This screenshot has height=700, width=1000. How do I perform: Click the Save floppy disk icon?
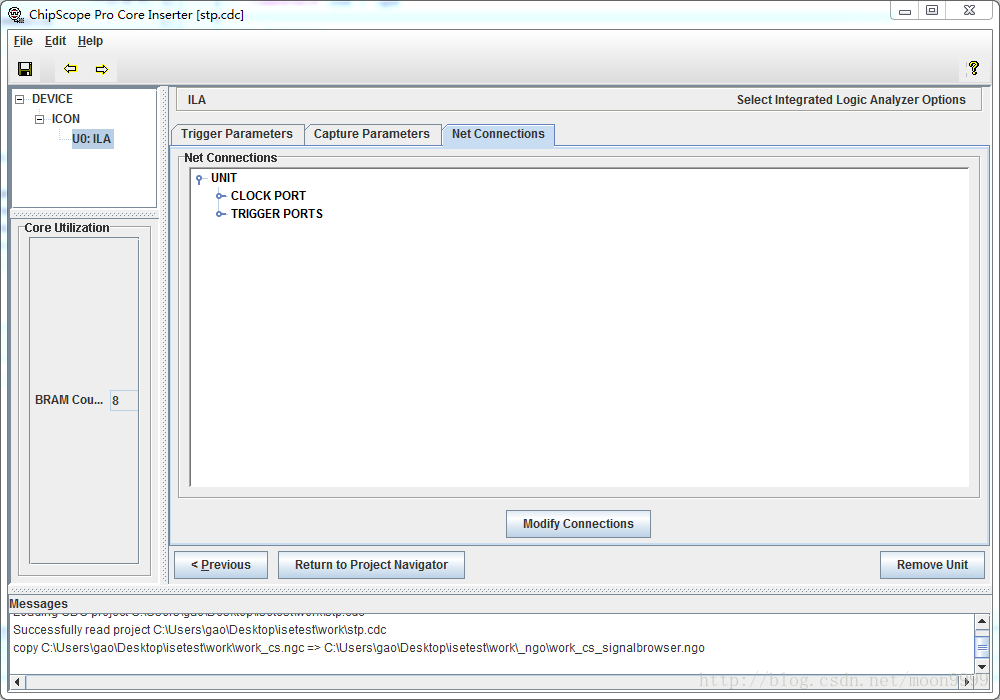click(25, 69)
